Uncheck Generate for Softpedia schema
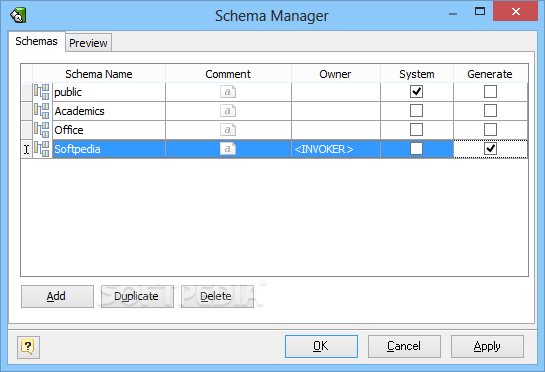 click(x=490, y=149)
